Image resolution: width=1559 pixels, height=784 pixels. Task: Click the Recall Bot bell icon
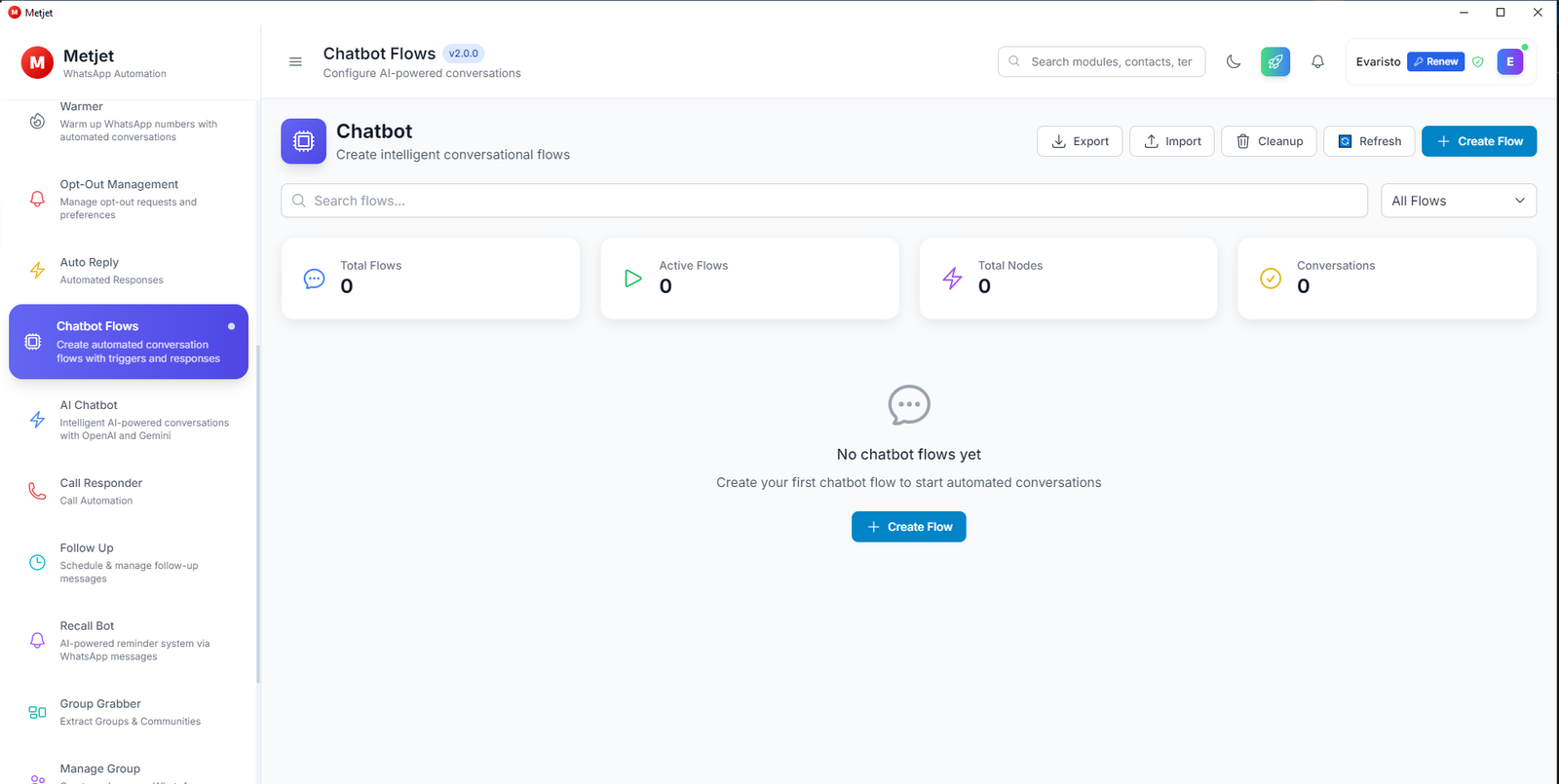[x=37, y=640]
